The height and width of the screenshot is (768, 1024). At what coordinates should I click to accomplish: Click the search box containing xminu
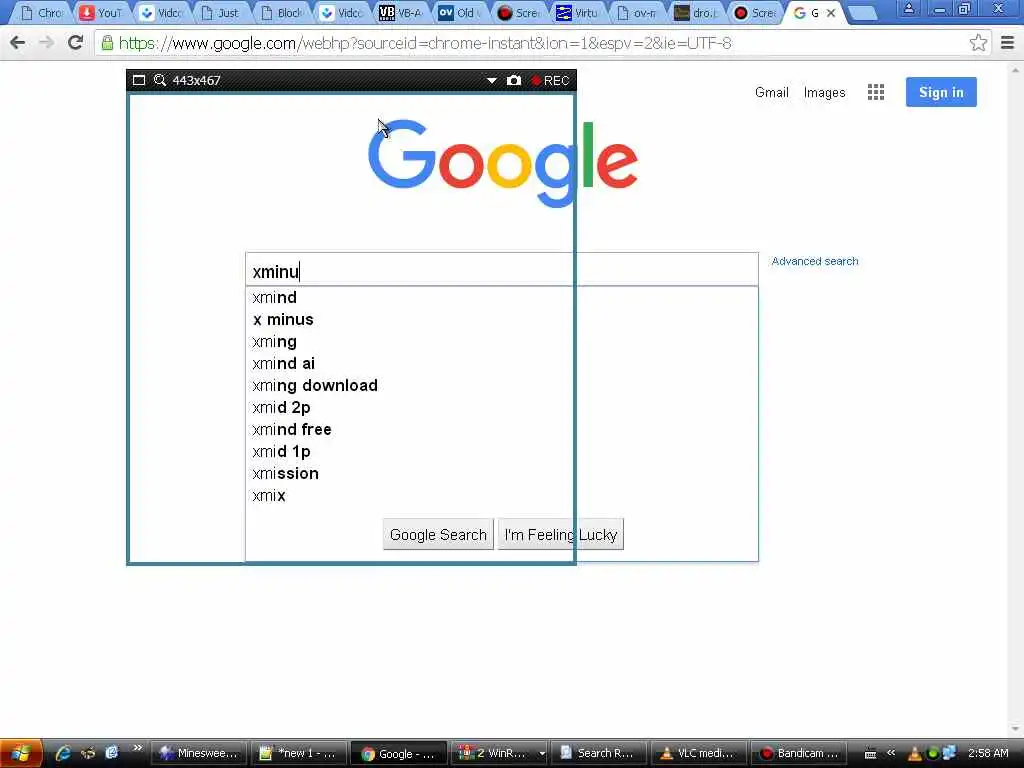point(502,270)
